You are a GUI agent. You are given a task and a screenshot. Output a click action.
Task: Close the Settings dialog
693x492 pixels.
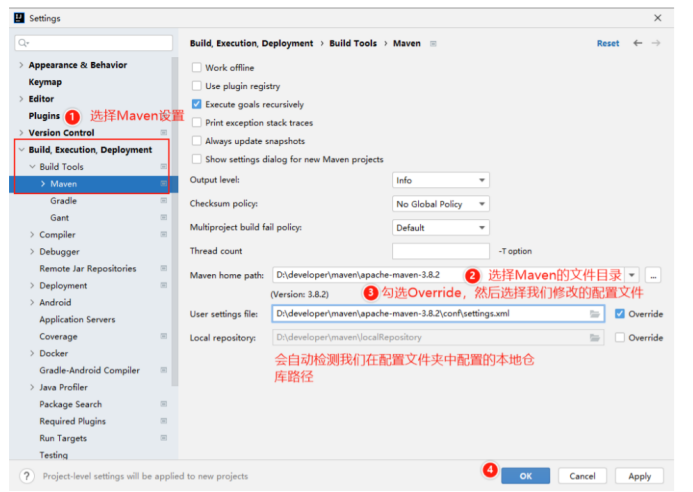pyautogui.click(x=658, y=18)
